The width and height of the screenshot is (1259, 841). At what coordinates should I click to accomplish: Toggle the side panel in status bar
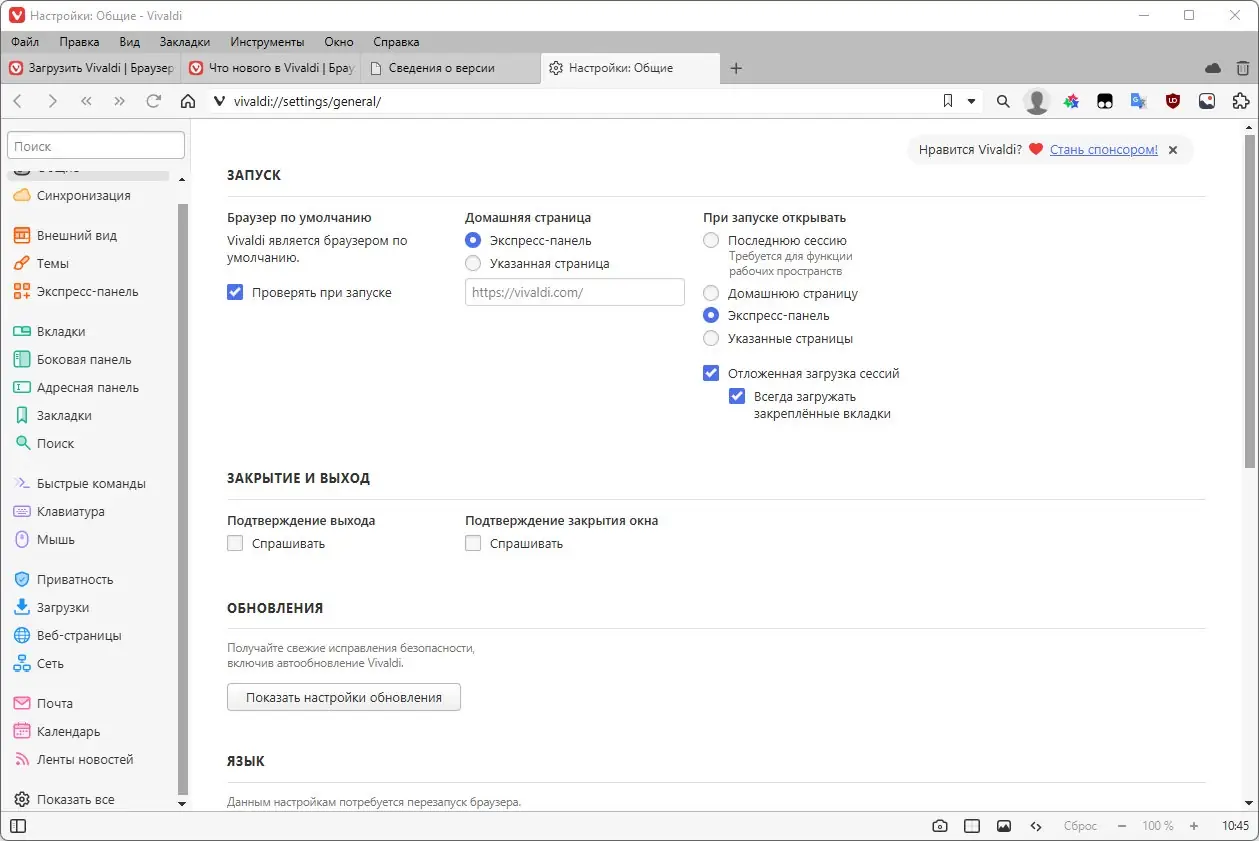[18, 826]
